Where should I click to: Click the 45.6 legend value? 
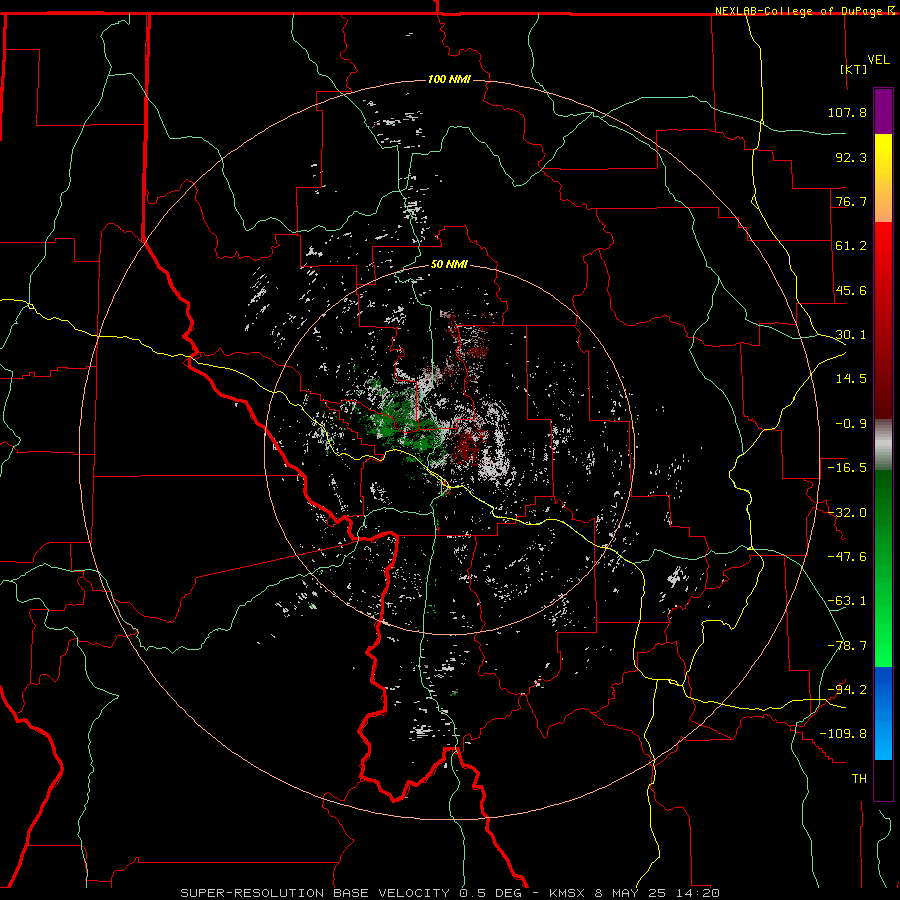click(851, 290)
